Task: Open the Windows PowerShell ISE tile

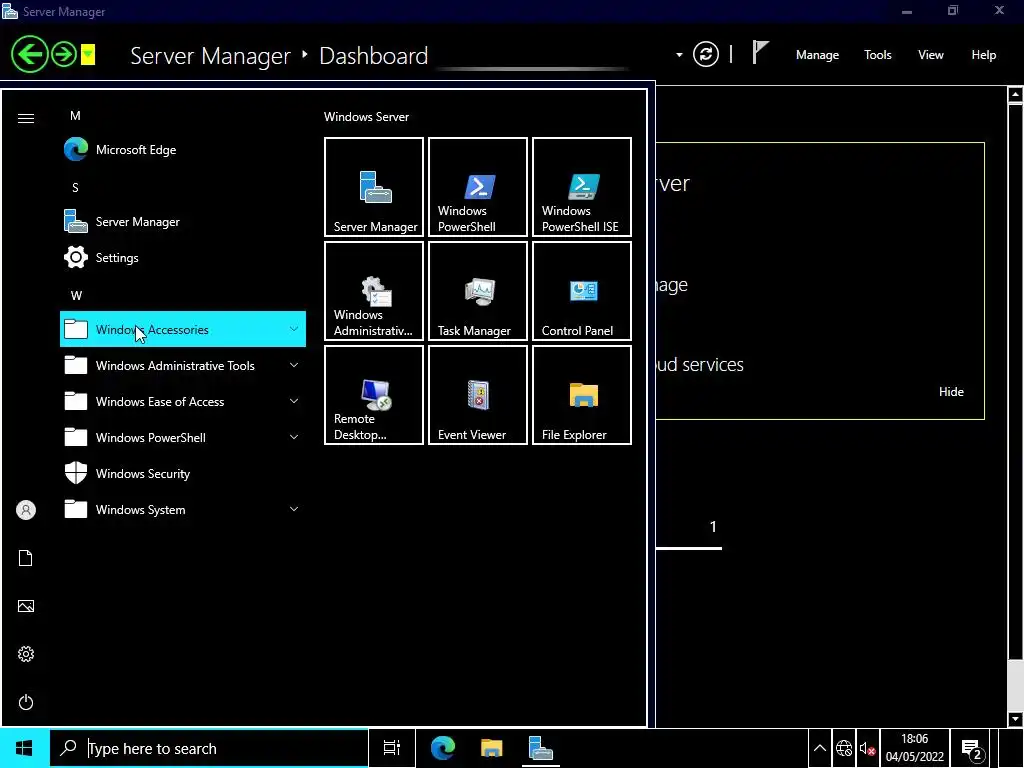Action: [x=582, y=187]
